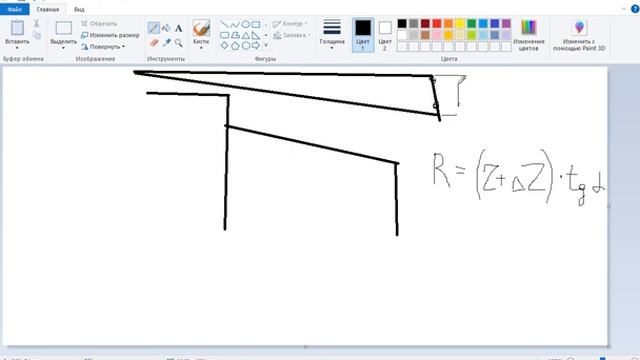Choose the right triangle shape
This screenshot has height=360, width=640.
(x=256, y=35)
